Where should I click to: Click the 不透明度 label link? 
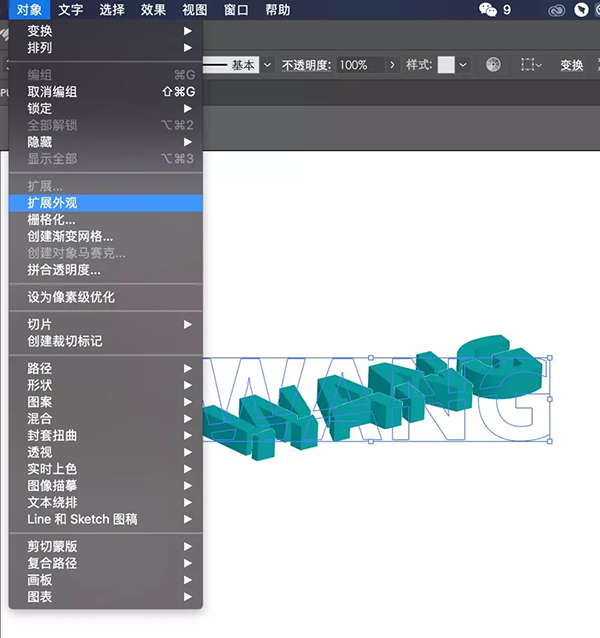(x=307, y=65)
